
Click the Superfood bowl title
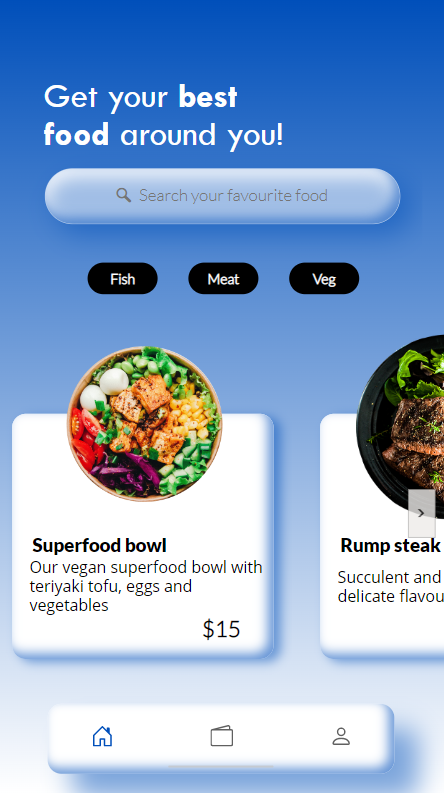click(99, 545)
